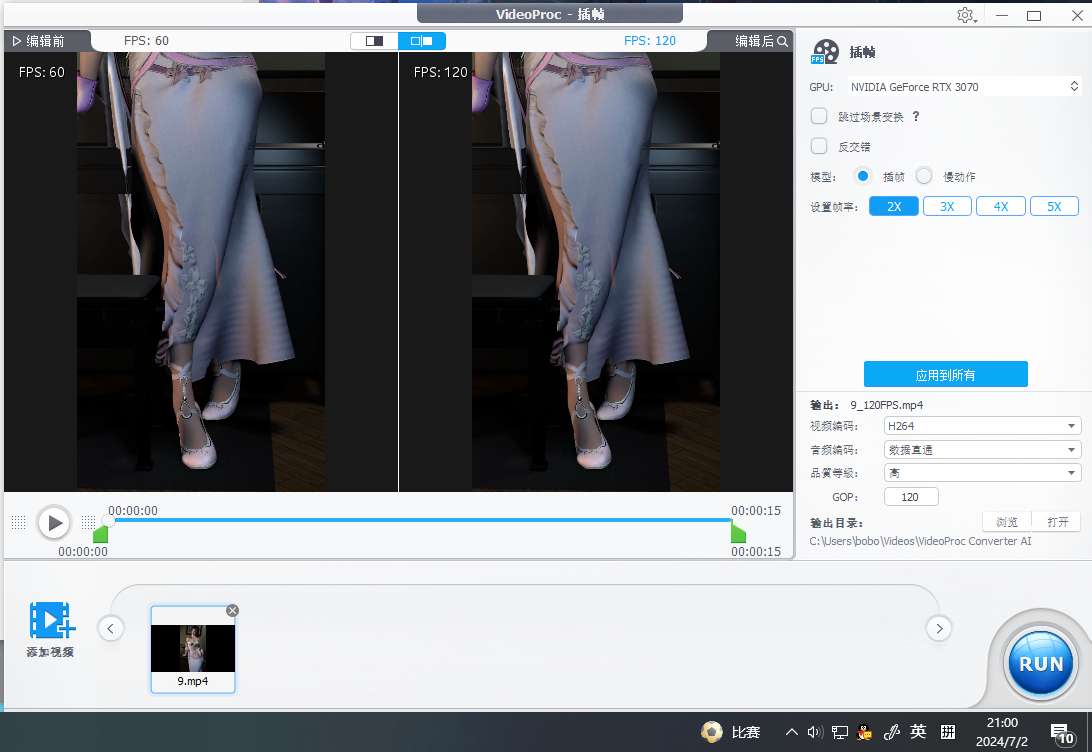Screen dimensions: 1092x752
Task: Click the Play button in preview
Action: (54, 522)
